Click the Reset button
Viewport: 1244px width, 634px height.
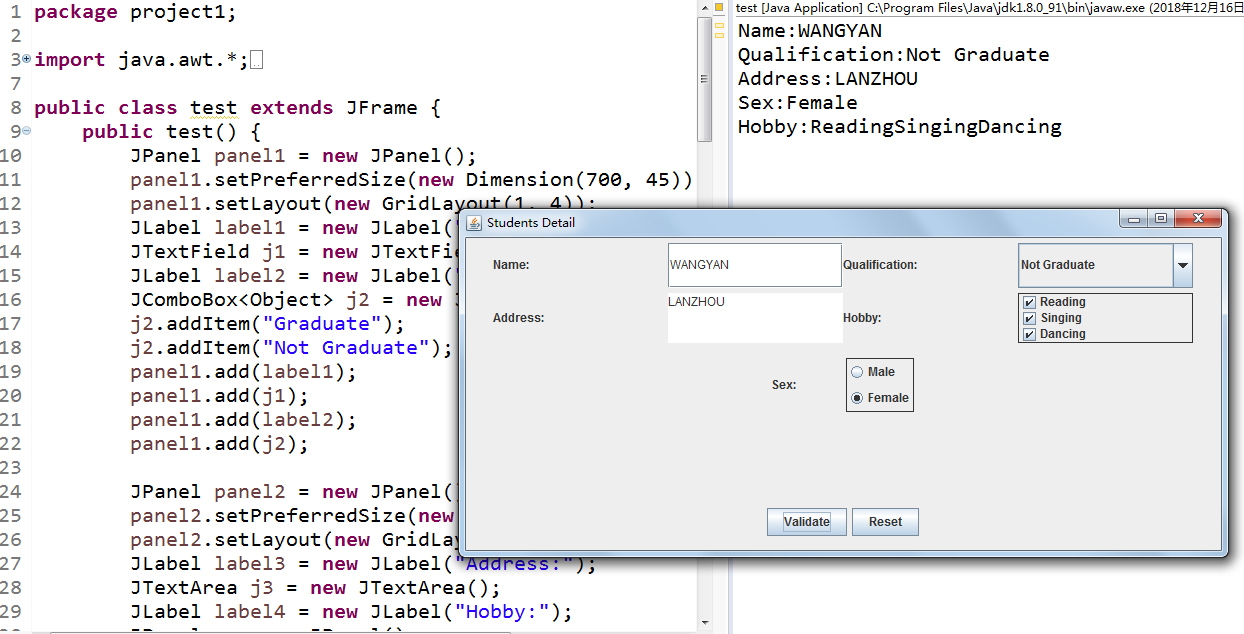coord(885,522)
